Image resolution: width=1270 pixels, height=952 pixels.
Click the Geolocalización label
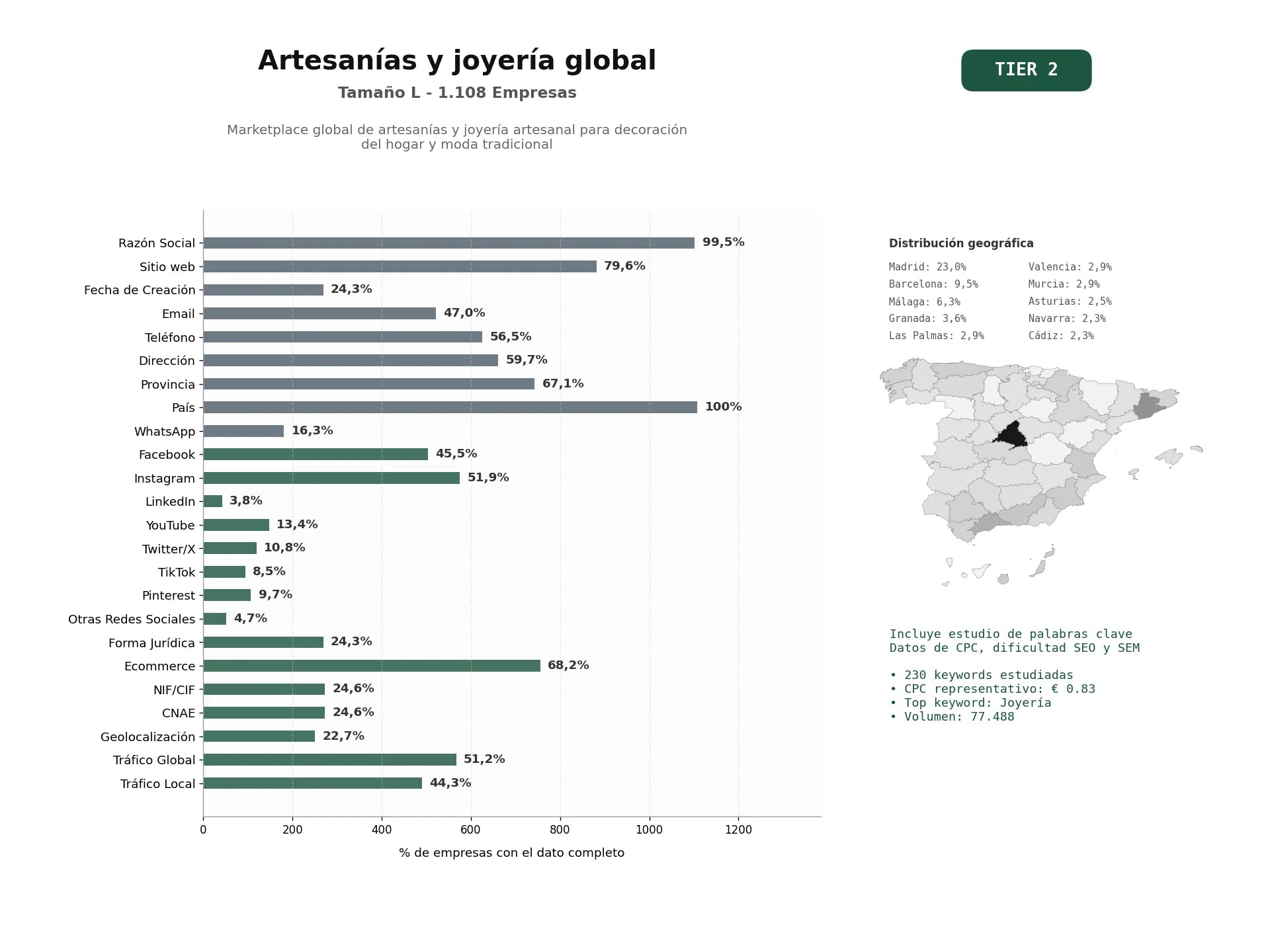click(148, 737)
